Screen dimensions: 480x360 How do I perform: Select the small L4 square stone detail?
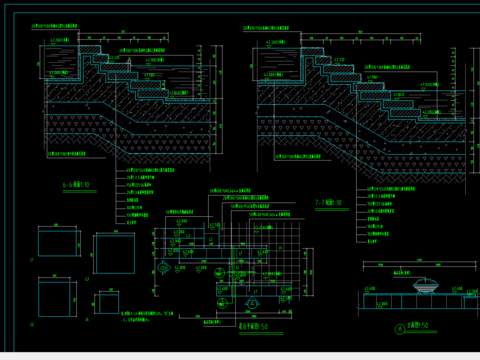(x=109, y=303)
